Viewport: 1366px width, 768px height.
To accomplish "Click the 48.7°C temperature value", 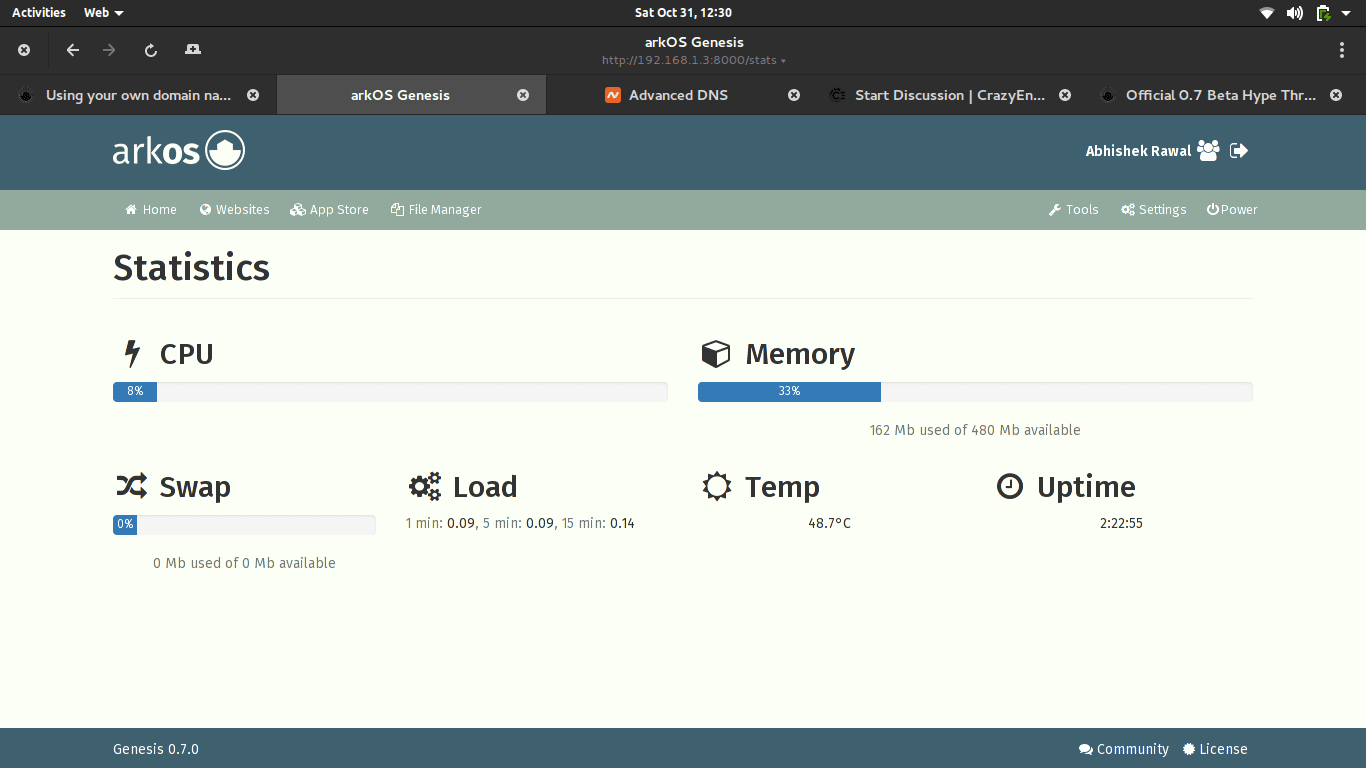I will click(x=830, y=524).
